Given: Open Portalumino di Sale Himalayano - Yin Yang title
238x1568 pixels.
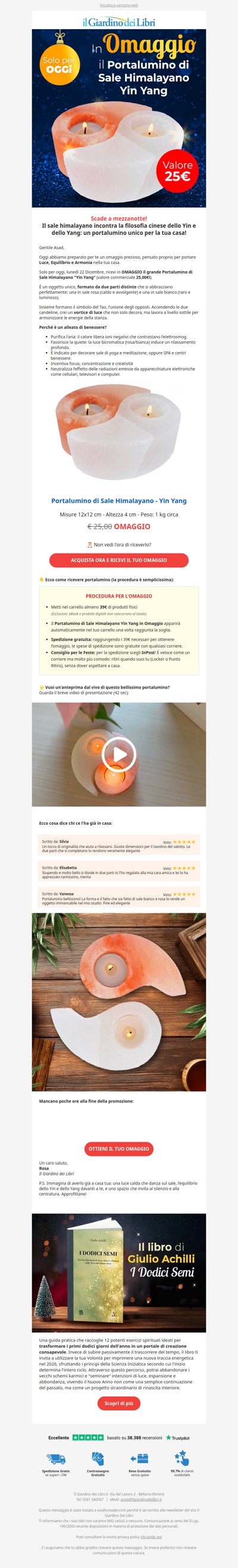Looking at the screenshot, I should point(118,500).
